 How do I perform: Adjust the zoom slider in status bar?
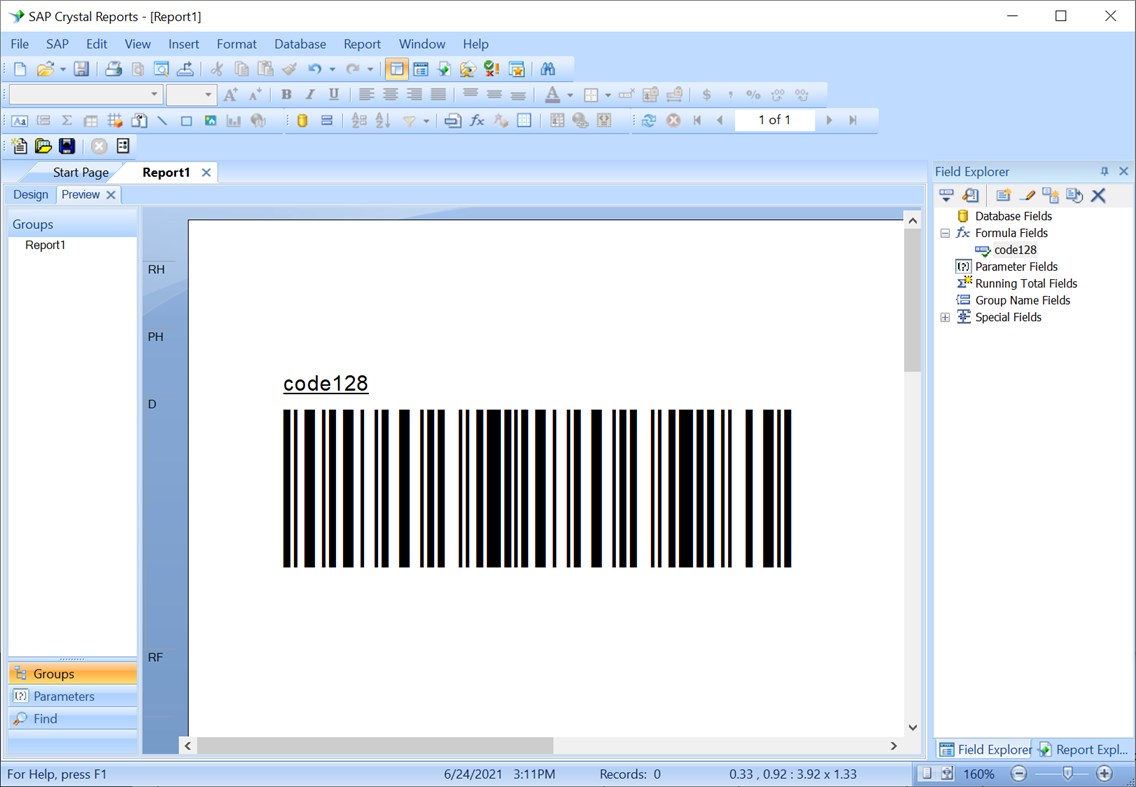(1069, 773)
